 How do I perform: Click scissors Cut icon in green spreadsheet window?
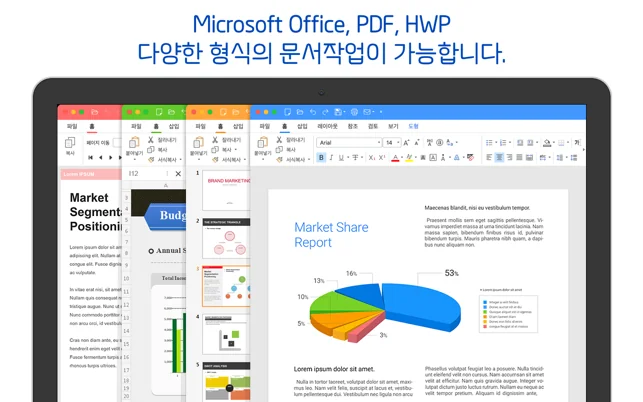(x=150, y=140)
